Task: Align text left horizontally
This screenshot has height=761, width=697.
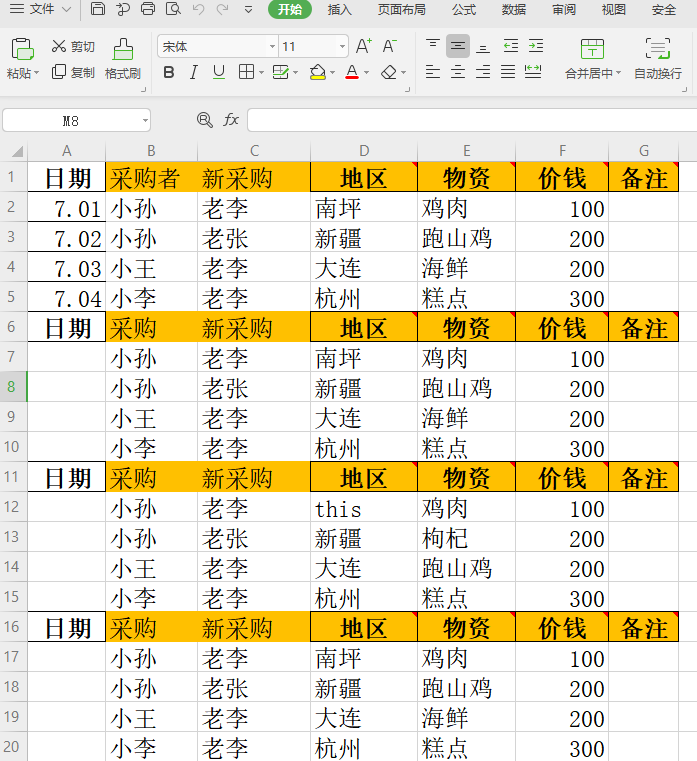Action: coord(432,72)
